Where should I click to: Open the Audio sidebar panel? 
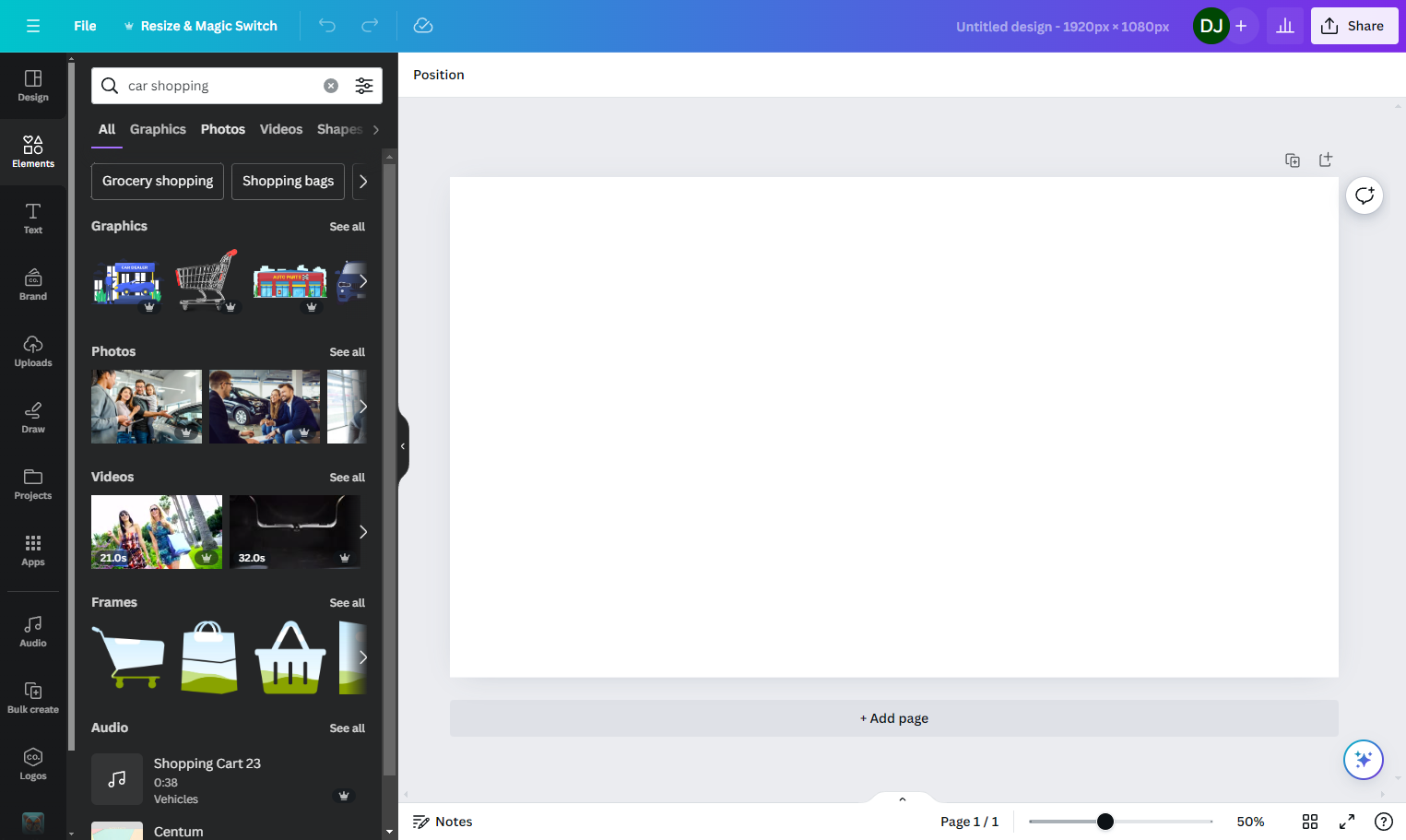(33, 632)
